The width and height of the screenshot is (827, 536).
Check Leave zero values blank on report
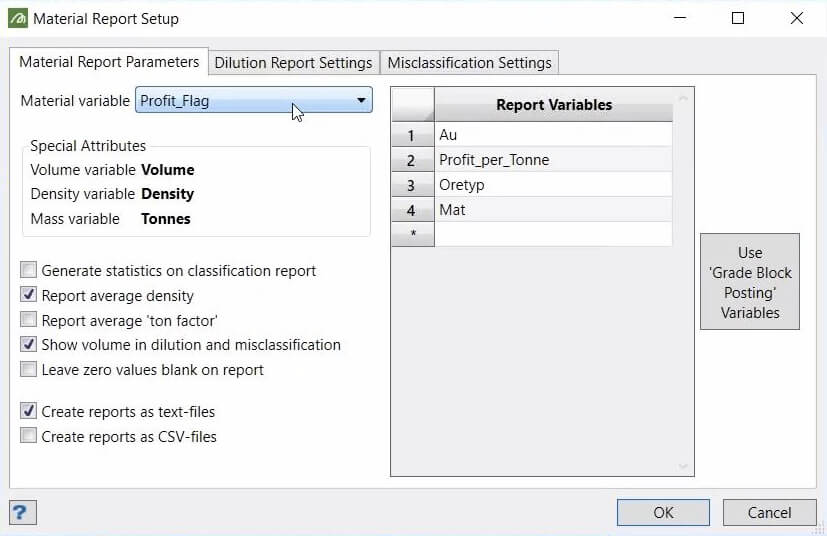pos(28,369)
